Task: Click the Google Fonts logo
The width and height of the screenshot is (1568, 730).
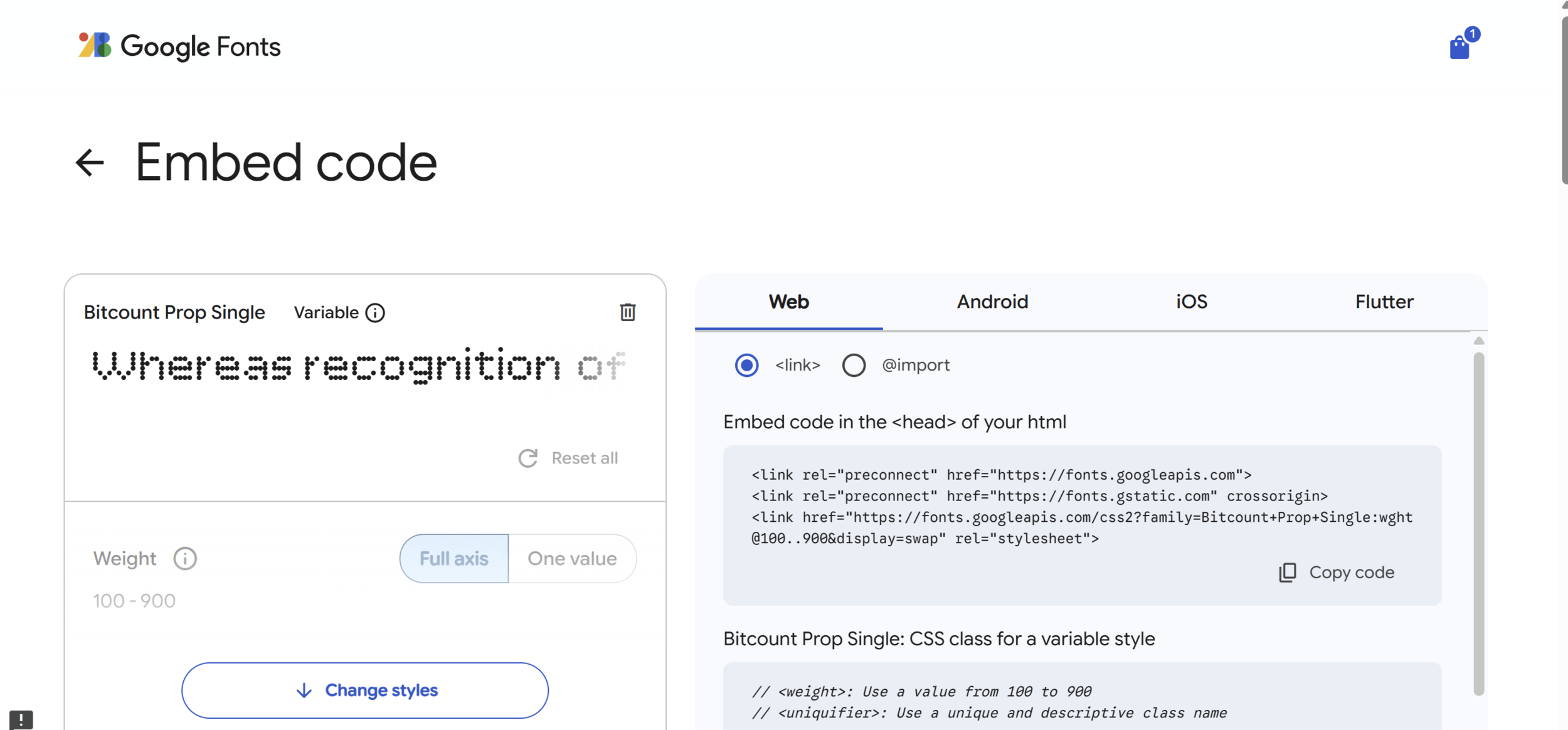Action: (x=179, y=46)
